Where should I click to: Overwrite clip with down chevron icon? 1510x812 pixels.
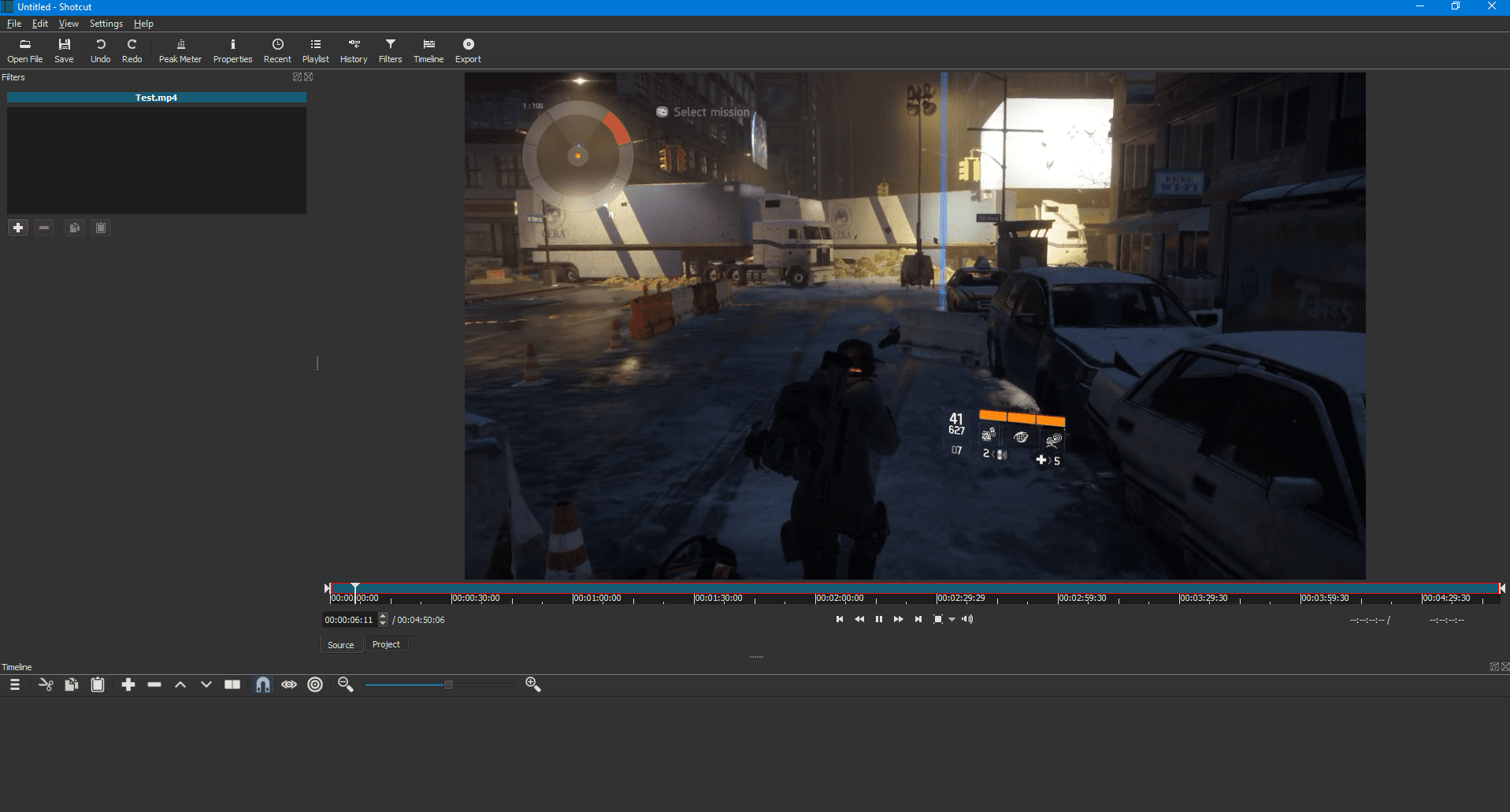click(206, 684)
